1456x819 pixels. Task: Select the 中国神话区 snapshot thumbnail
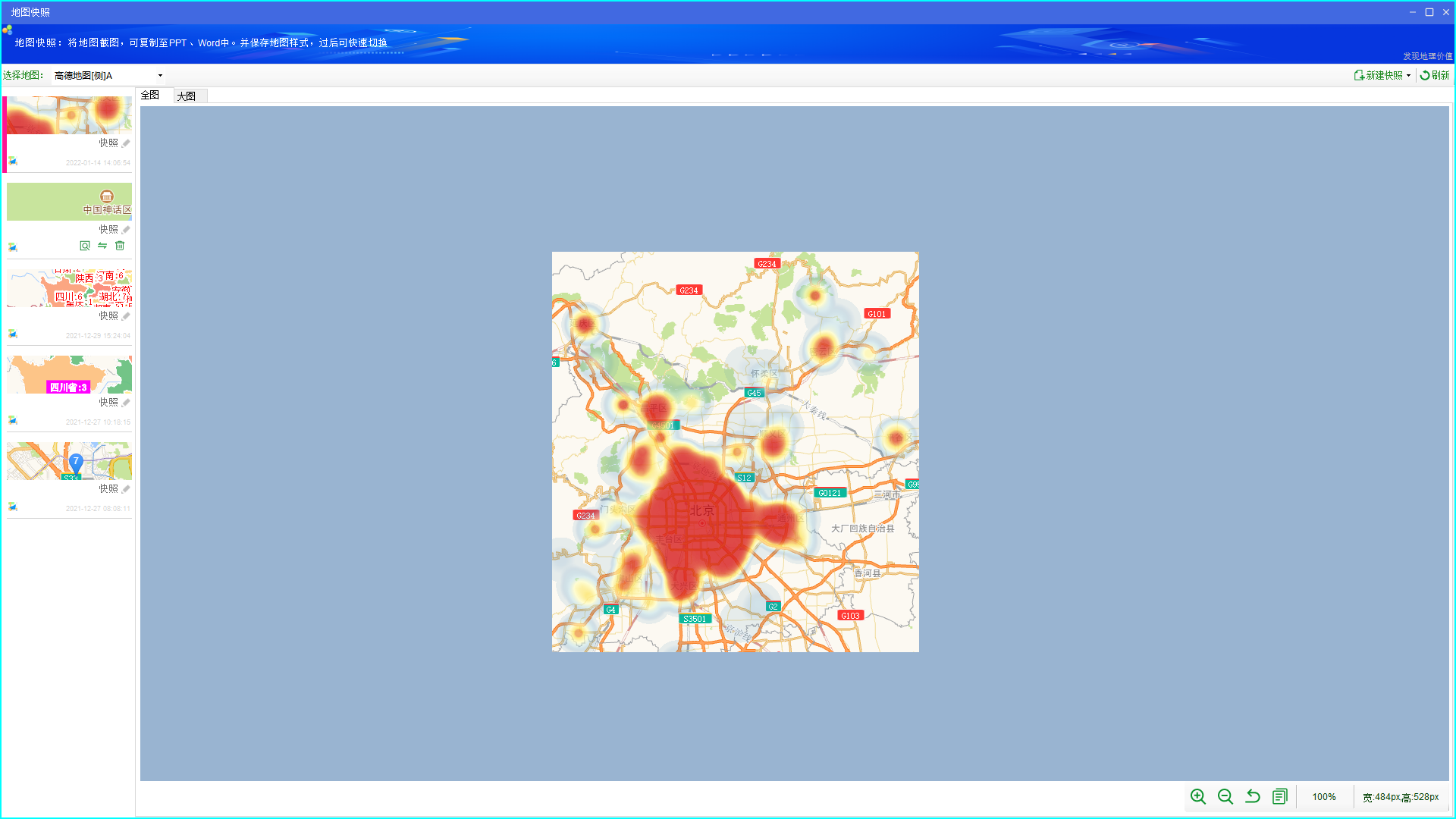click(69, 202)
